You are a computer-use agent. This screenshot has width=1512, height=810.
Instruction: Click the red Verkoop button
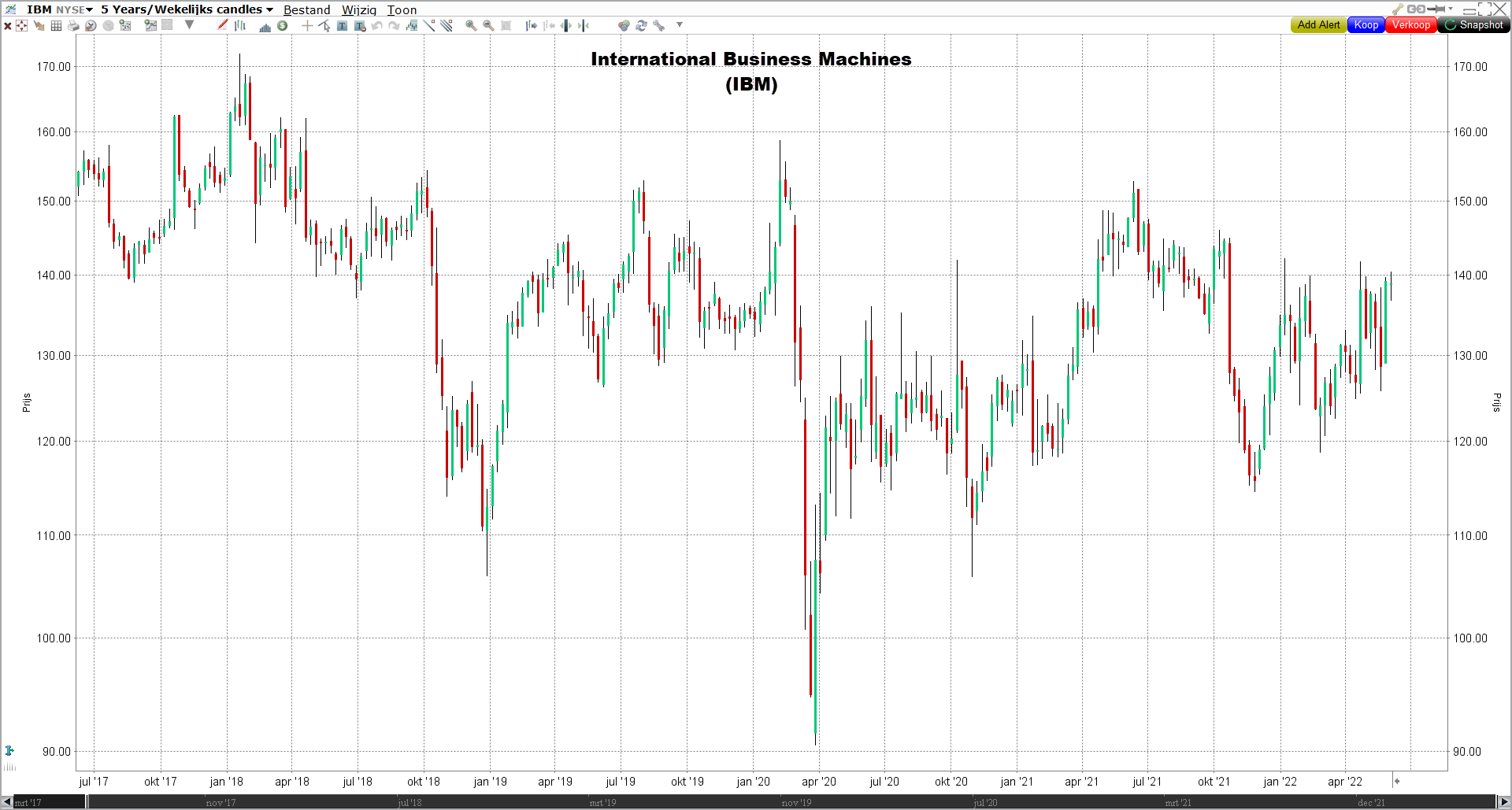(1410, 25)
